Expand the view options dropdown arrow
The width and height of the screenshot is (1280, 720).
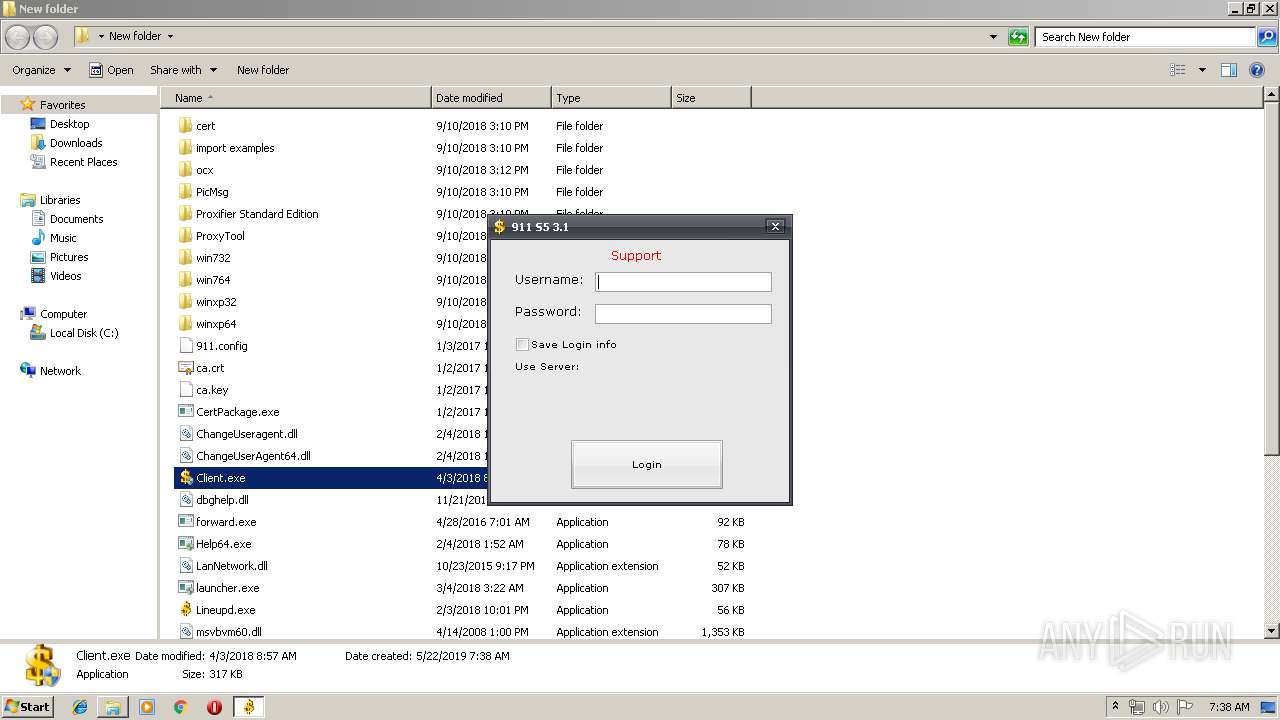(x=1202, y=70)
